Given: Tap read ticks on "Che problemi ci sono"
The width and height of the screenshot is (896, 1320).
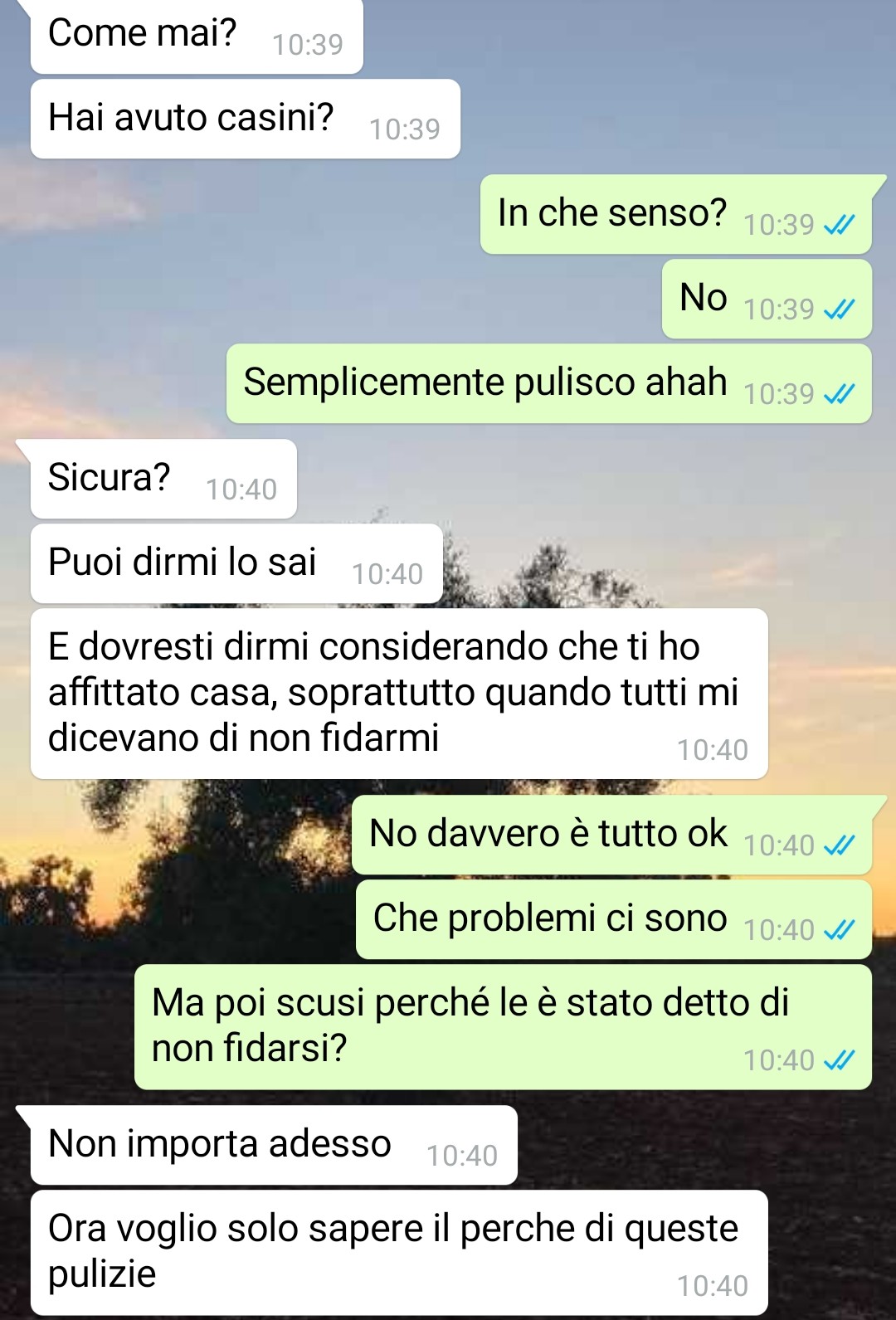Looking at the screenshot, I should coord(839,930).
